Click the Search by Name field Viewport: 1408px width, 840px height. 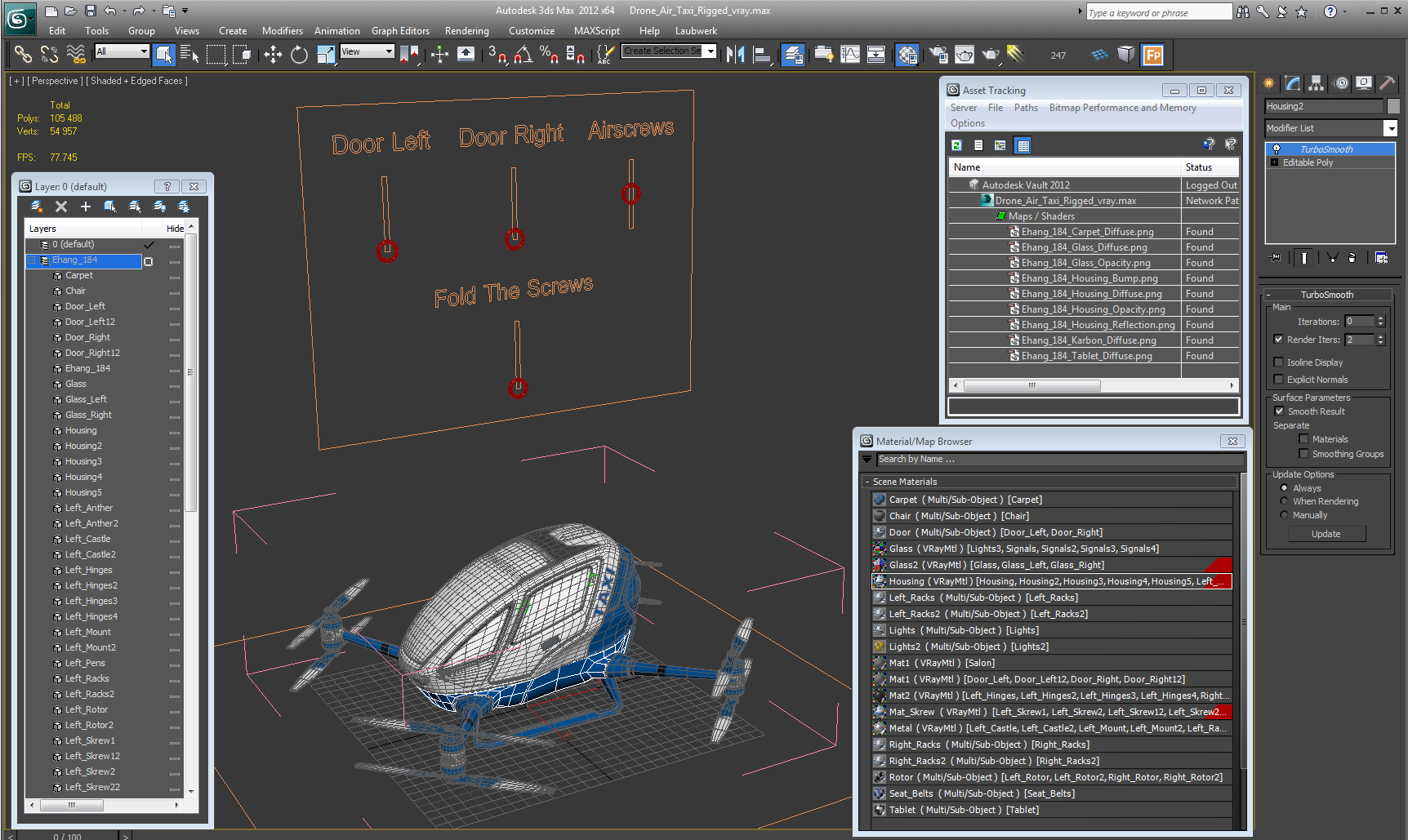point(1060,460)
